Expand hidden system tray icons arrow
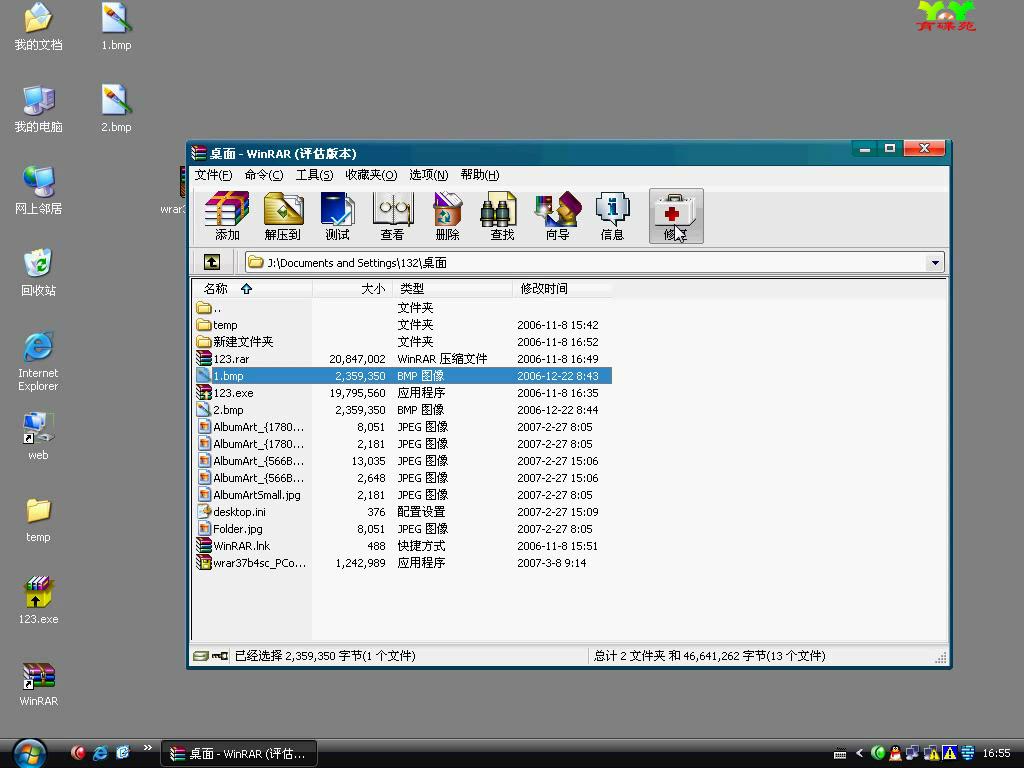This screenshot has width=1024, height=768. click(x=859, y=753)
